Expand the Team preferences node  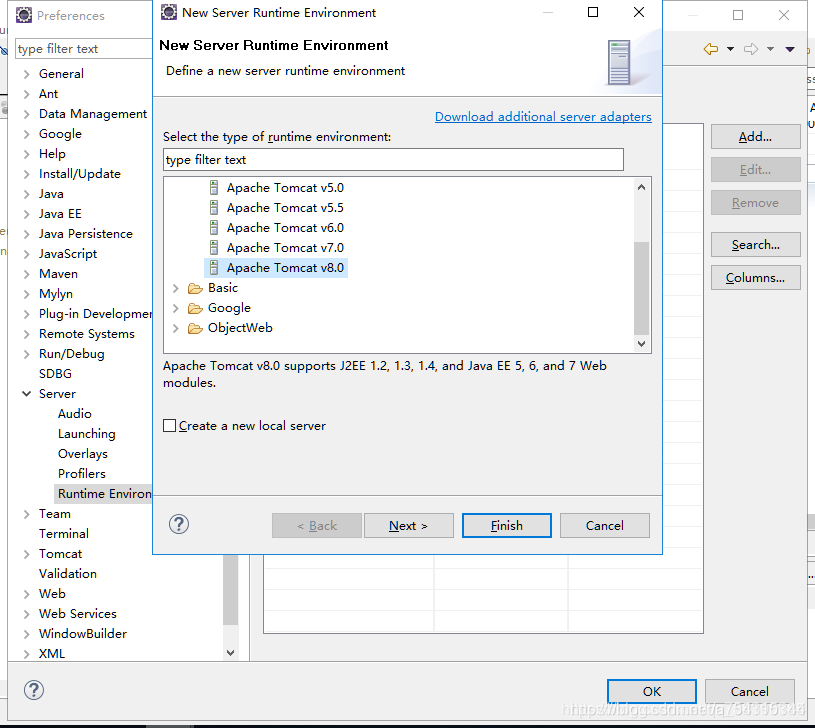click(x=27, y=514)
